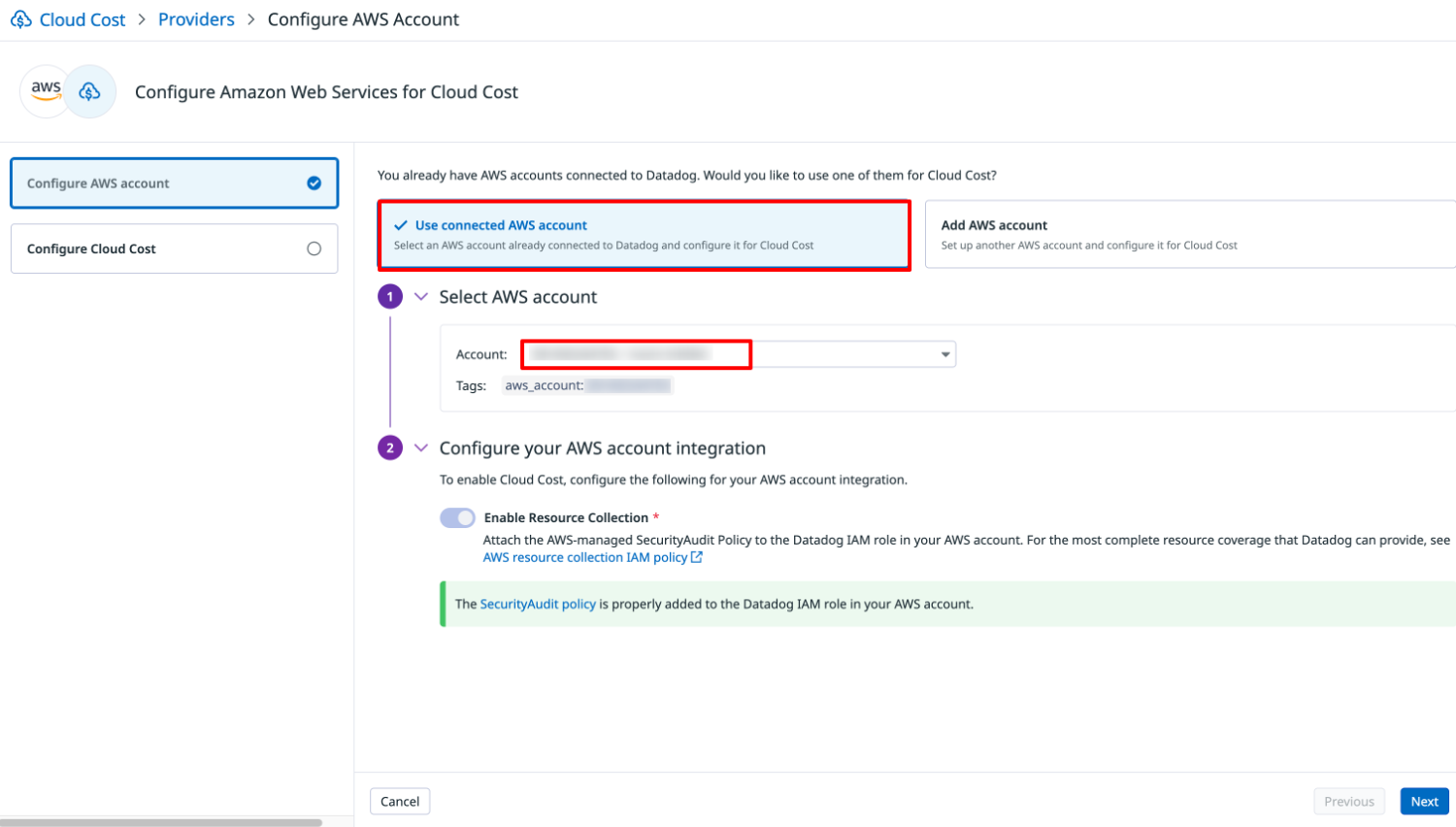This screenshot has width=1456, height=827.
Task: Collapse the Select AWS account section
Action: [421, 297]
